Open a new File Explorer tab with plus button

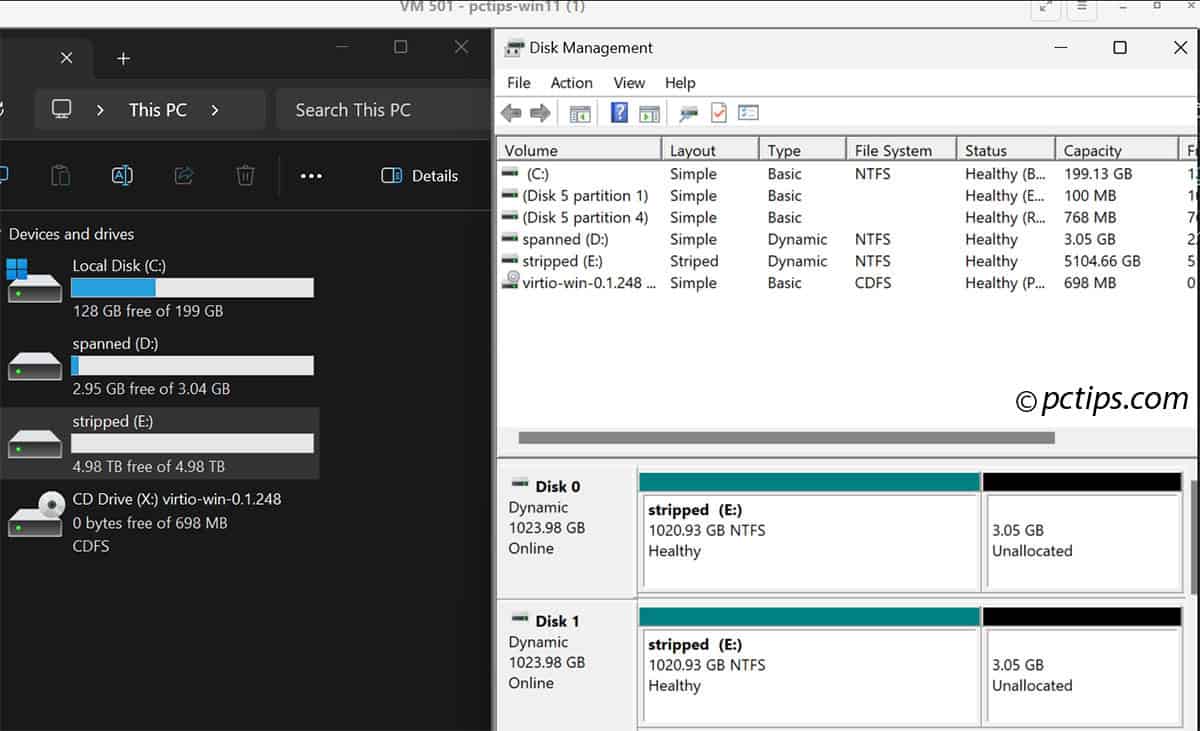pyautogui.click(x=122, y=58)
